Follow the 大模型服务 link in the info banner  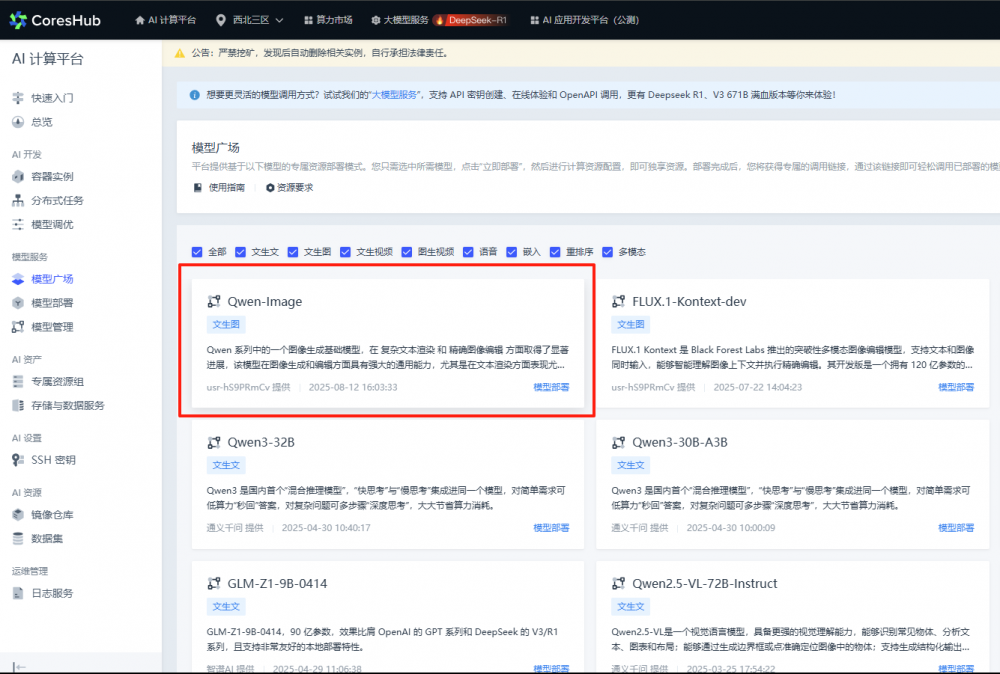click(x=395, y=95)
